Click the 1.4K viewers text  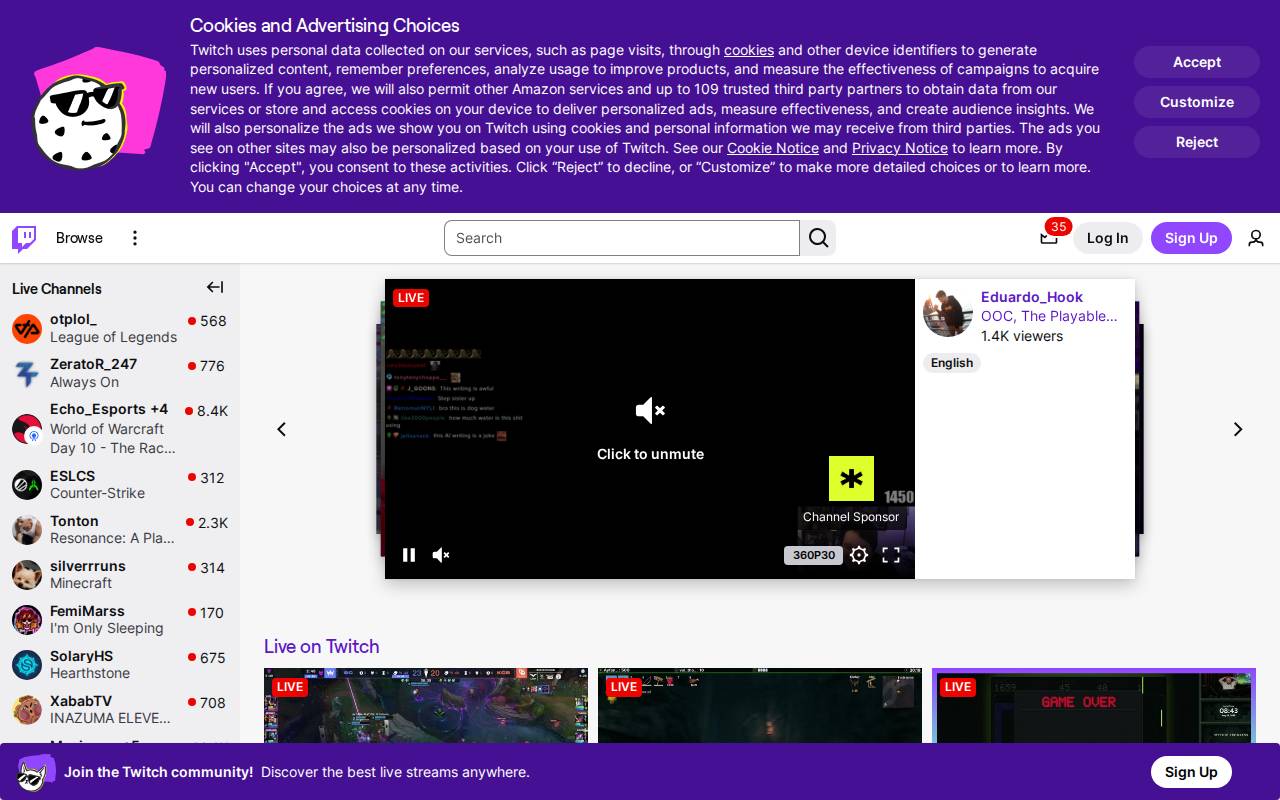click(x=1022, y=336)
